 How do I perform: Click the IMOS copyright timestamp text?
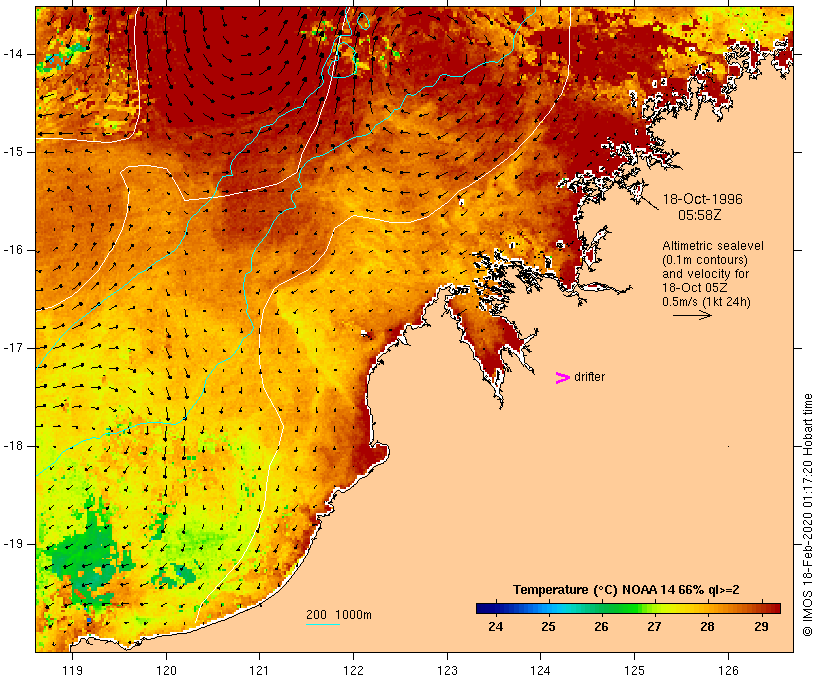pos(807,515)
